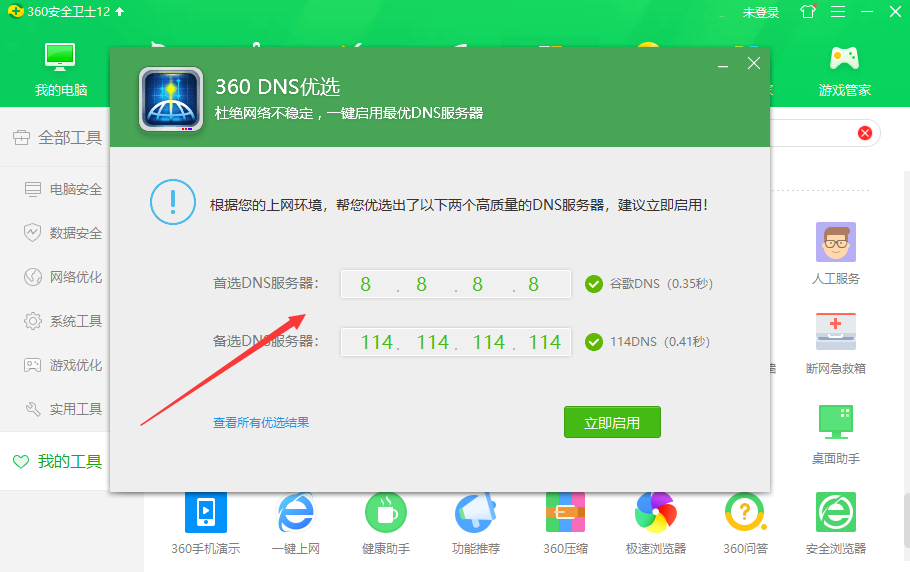Open 极速浏览器 tool

point(656,524)
